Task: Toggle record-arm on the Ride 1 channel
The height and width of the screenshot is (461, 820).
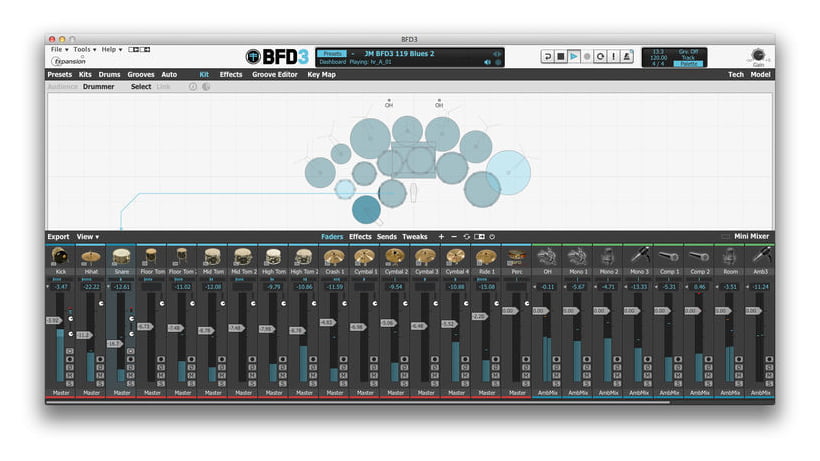Action: [x=496, y=360]
